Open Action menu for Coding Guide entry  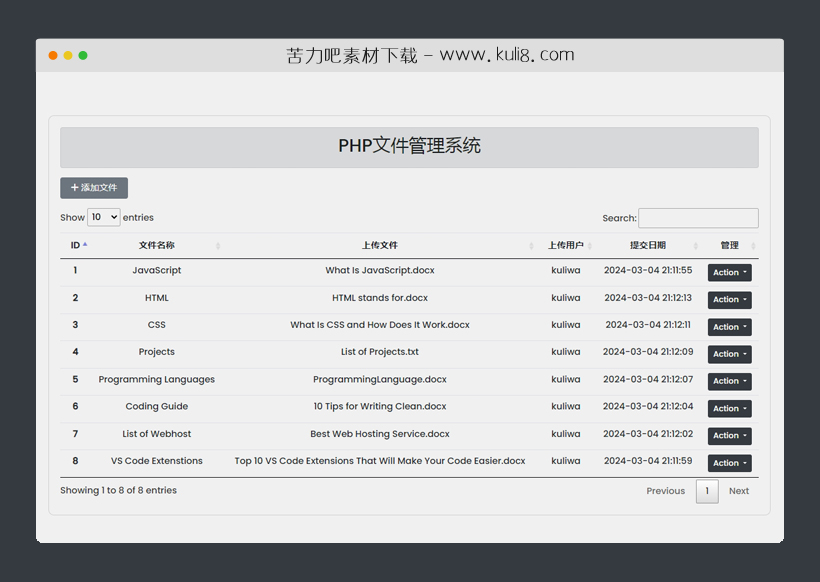click(x=729, y=408)
